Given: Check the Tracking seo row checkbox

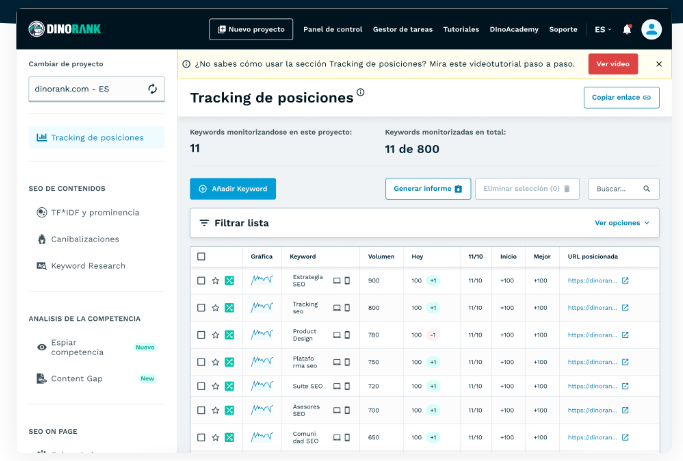Looking at the screenshot, I should coord(201,308).
